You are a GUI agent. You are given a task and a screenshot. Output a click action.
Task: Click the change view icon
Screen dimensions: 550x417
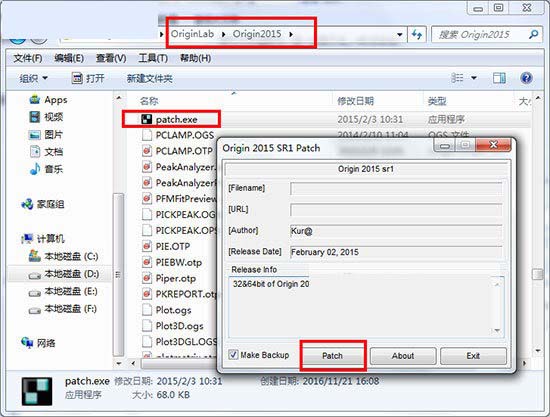coord(457,78)
